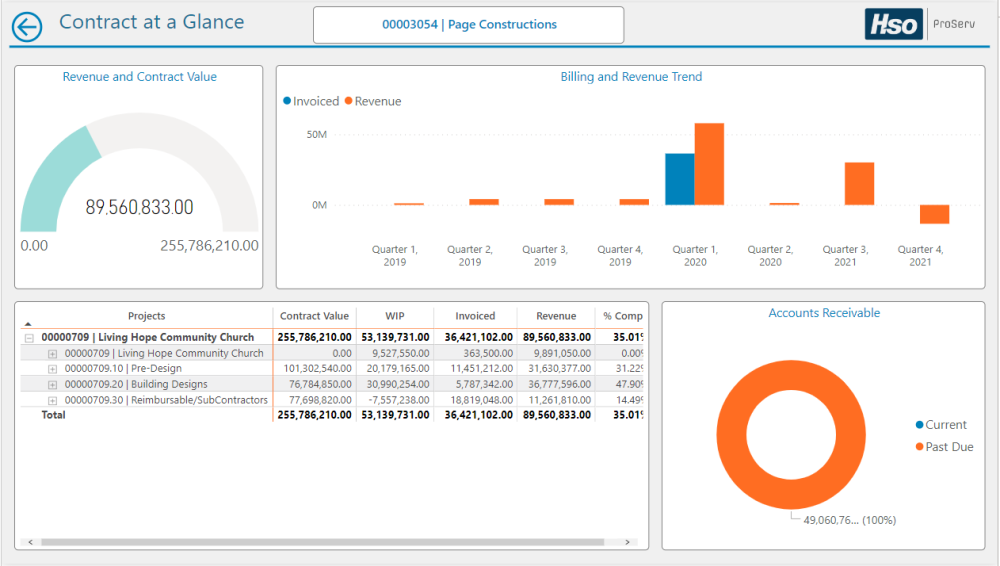Viewport: 1000px width, 566px height.
Task: Collapse the bold 00000709 Living Hope row
Action: 29,338
